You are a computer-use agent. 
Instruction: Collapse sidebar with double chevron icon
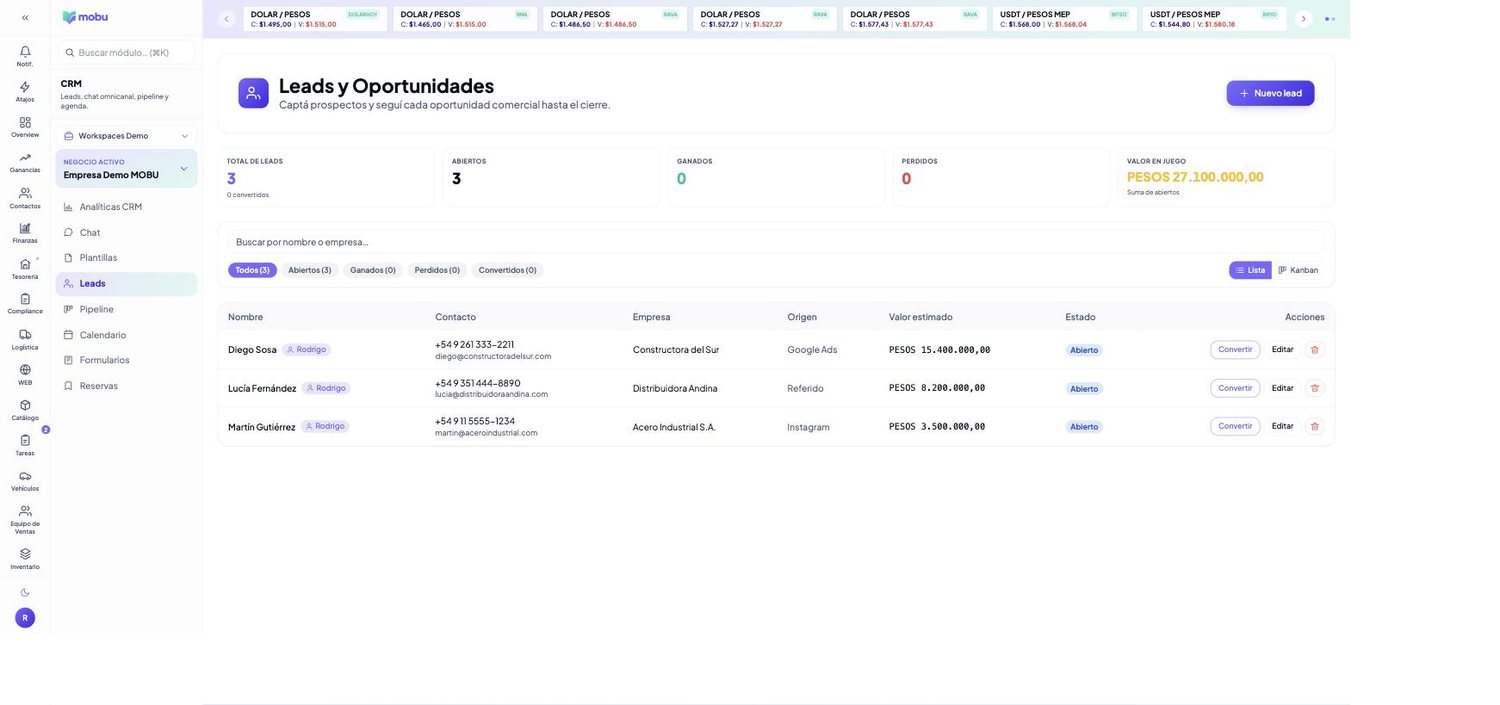coord(25,17)
